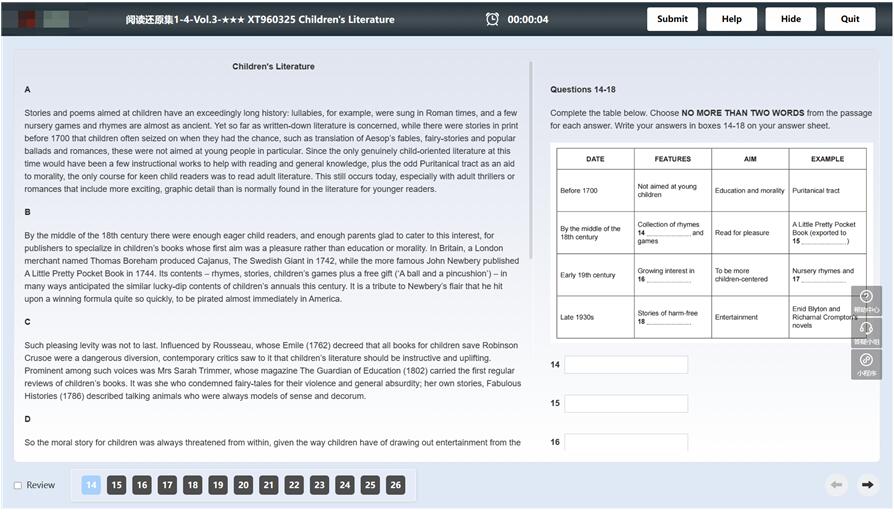Click the 'Before 1700' table cell

click(595, 190)
